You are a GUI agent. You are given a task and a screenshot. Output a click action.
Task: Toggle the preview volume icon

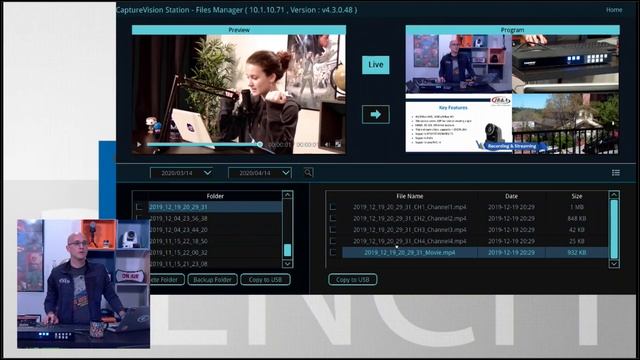[x=327, y=144]
